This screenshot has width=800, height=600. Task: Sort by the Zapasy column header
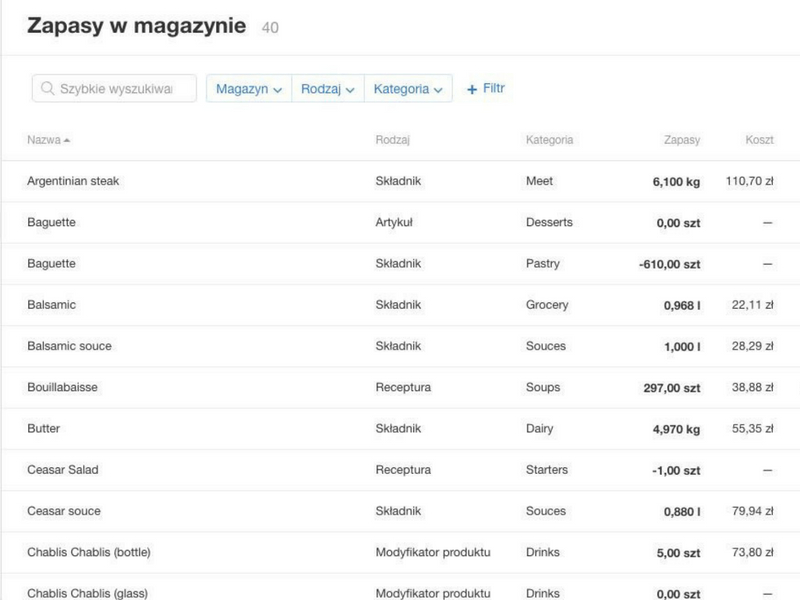pos(682,140)
